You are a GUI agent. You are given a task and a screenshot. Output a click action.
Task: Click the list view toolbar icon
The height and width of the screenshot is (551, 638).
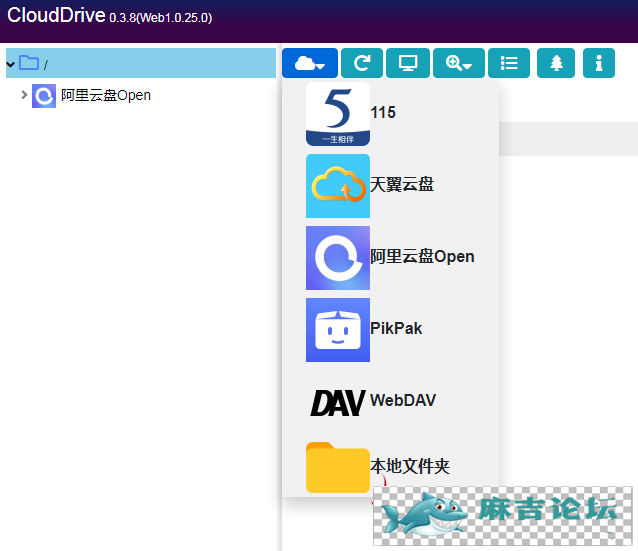509,63
